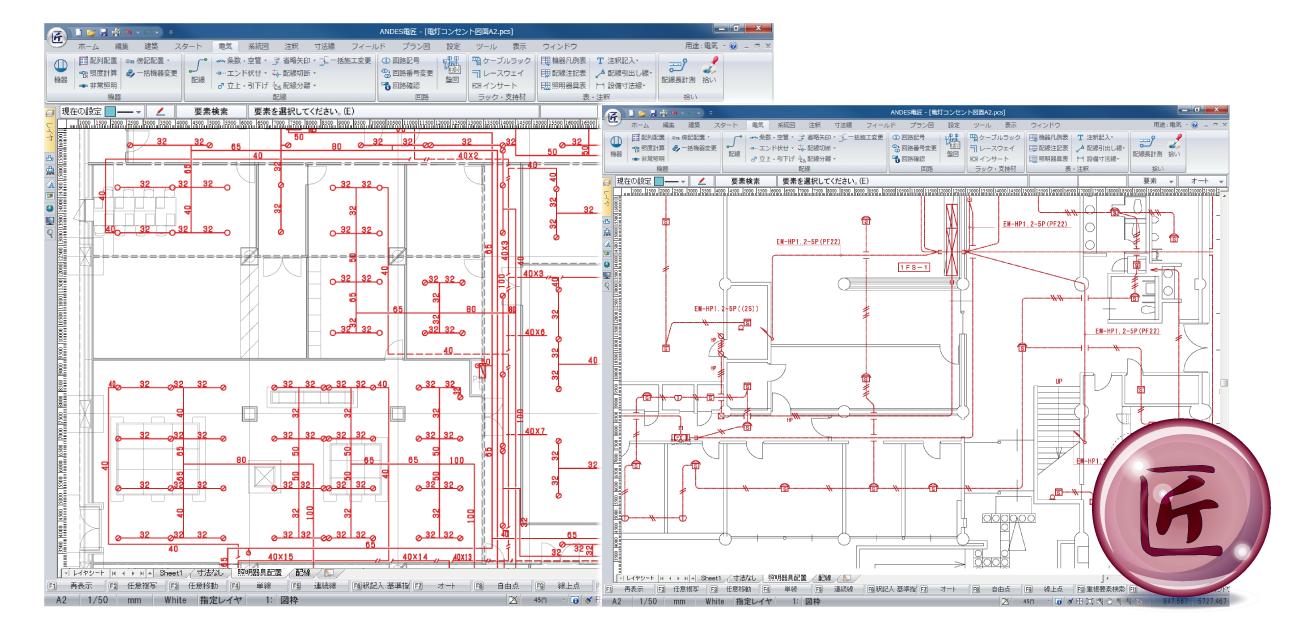Select レースウェイ in the left window ribbon

(x=498, y=73)
